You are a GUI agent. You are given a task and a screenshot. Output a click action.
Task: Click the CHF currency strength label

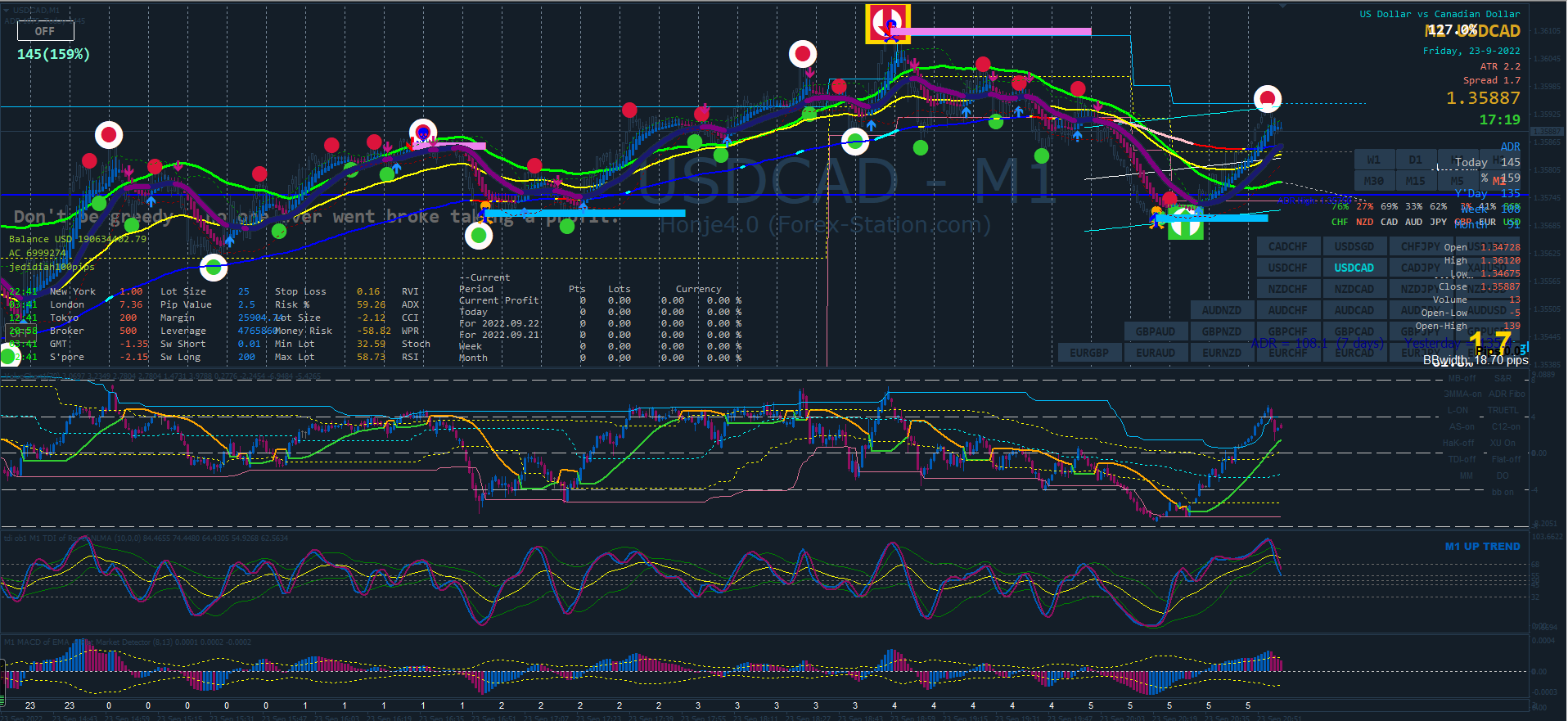(1340, 222)
